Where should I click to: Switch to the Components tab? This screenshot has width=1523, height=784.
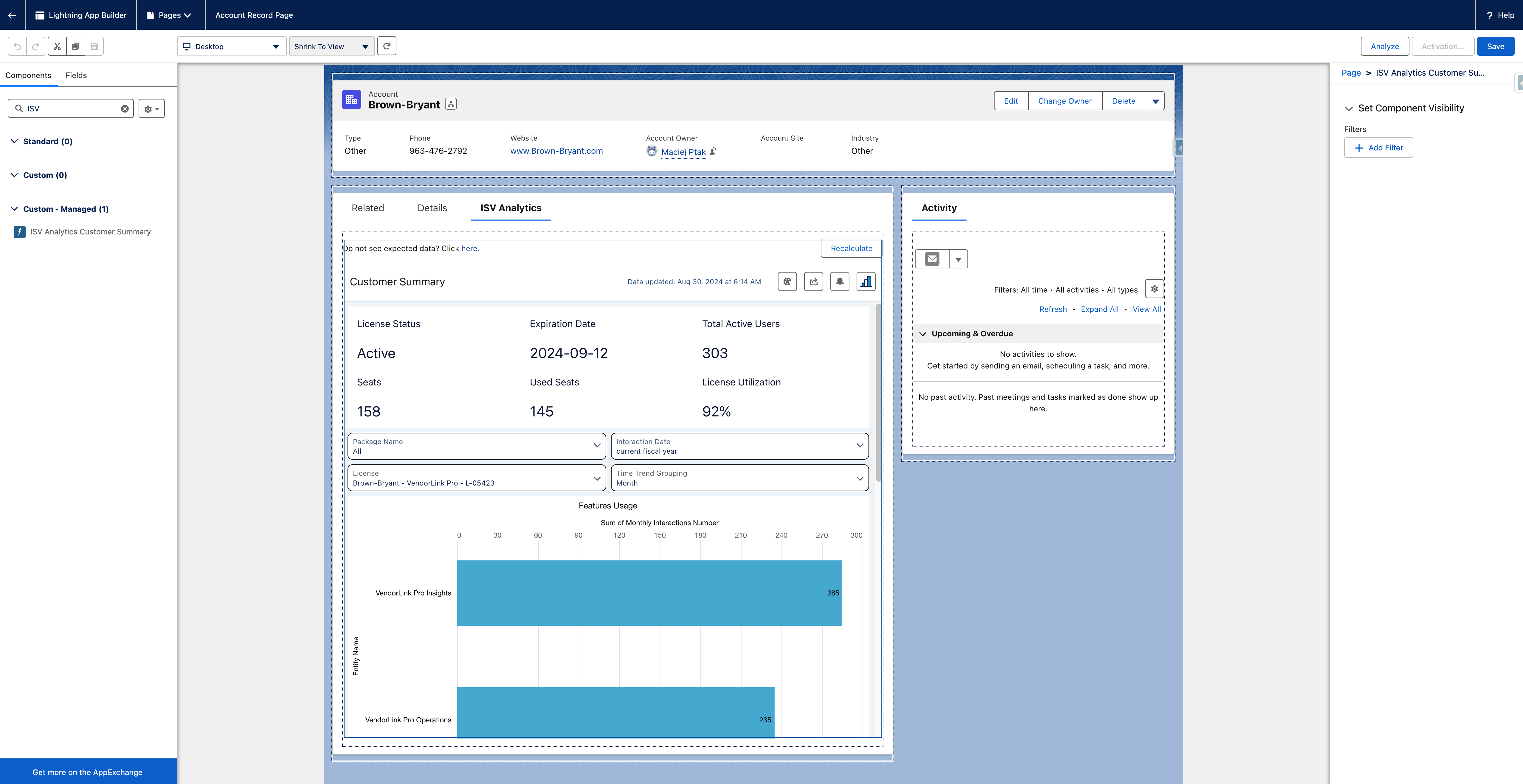28,75
